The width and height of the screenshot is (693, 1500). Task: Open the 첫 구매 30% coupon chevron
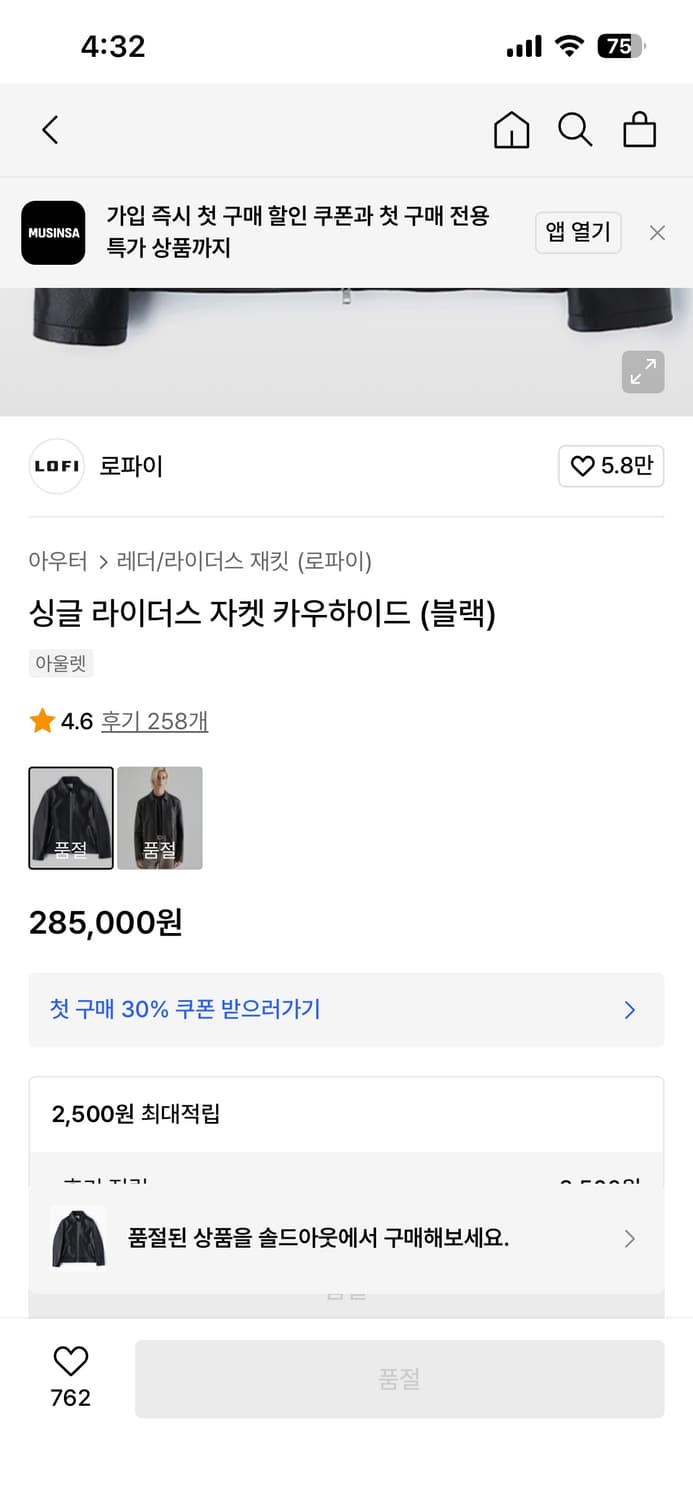(629, 1010)
